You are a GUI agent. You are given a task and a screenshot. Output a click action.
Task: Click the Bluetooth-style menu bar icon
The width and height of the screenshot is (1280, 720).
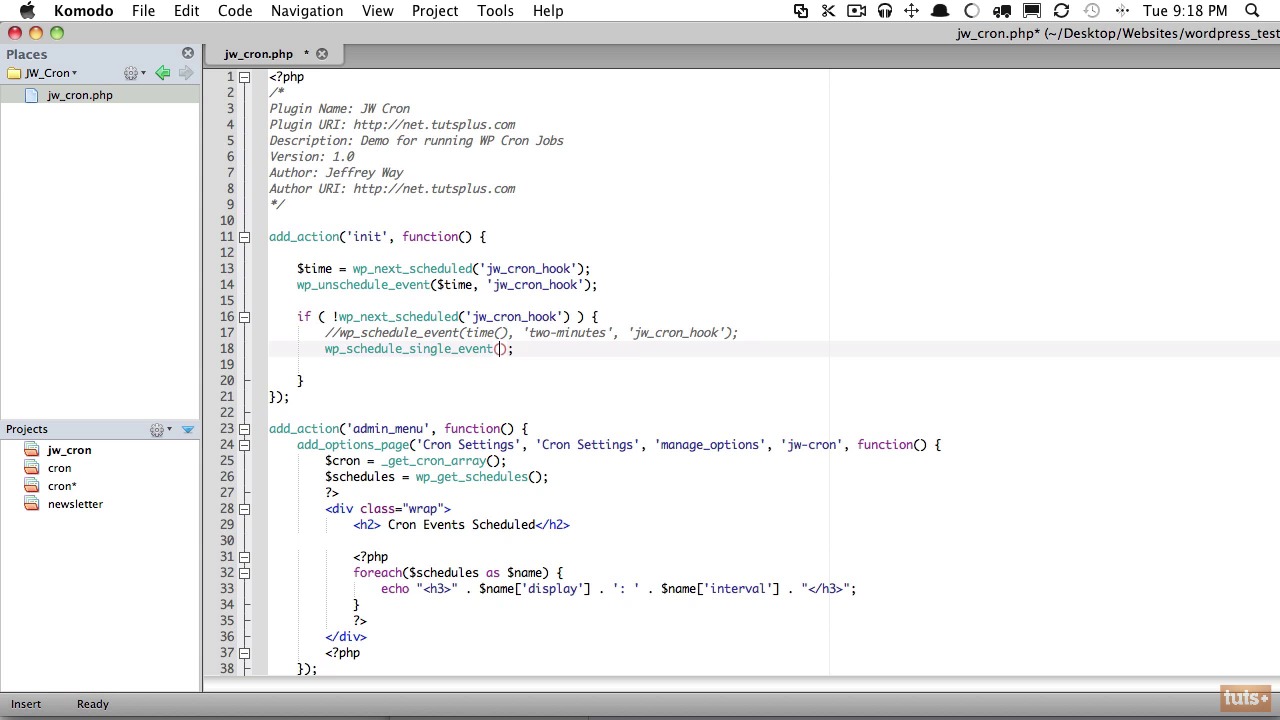1122,11
